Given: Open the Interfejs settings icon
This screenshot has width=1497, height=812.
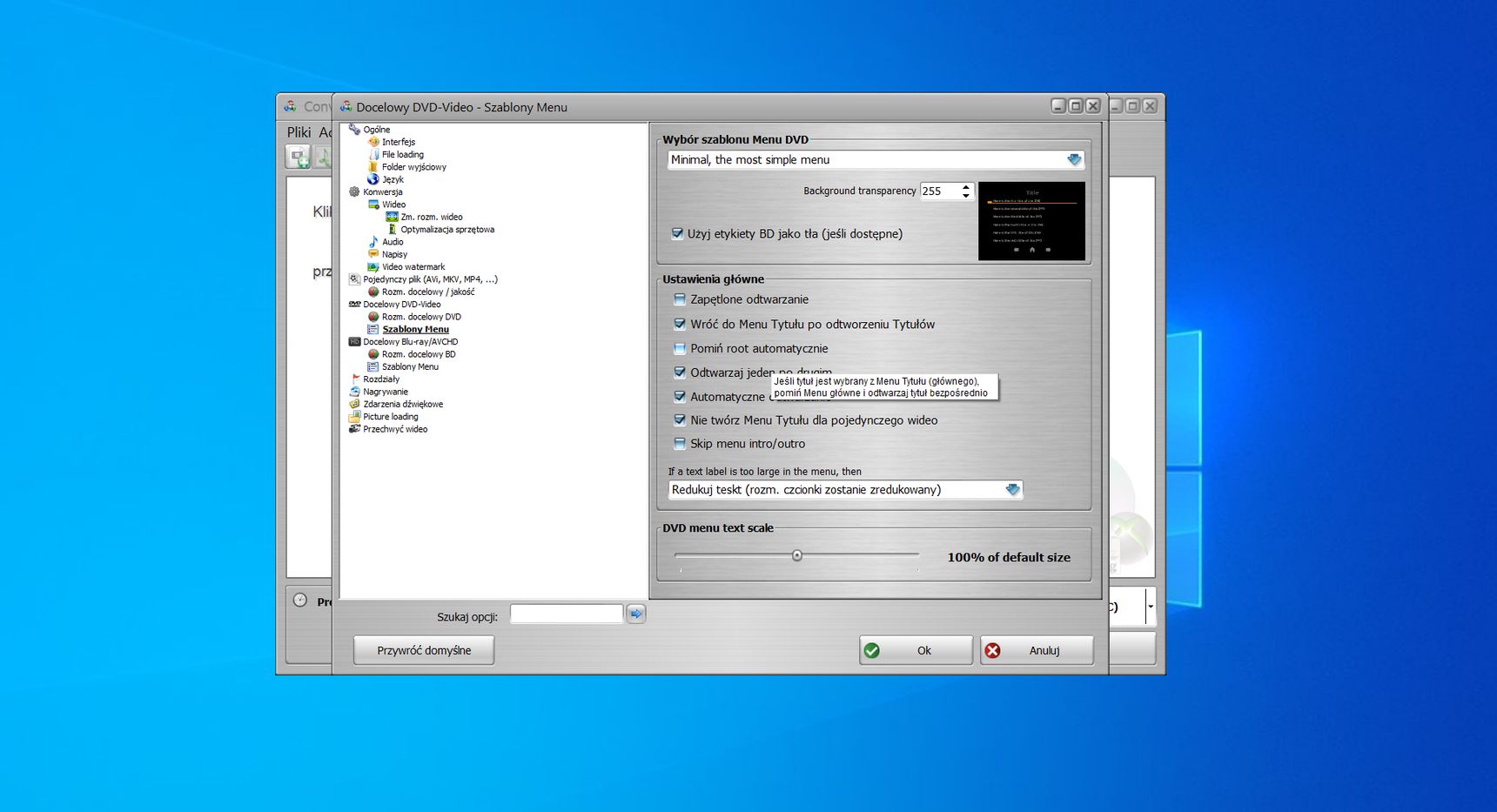Looking at the screenshot, I should [373, 142].
